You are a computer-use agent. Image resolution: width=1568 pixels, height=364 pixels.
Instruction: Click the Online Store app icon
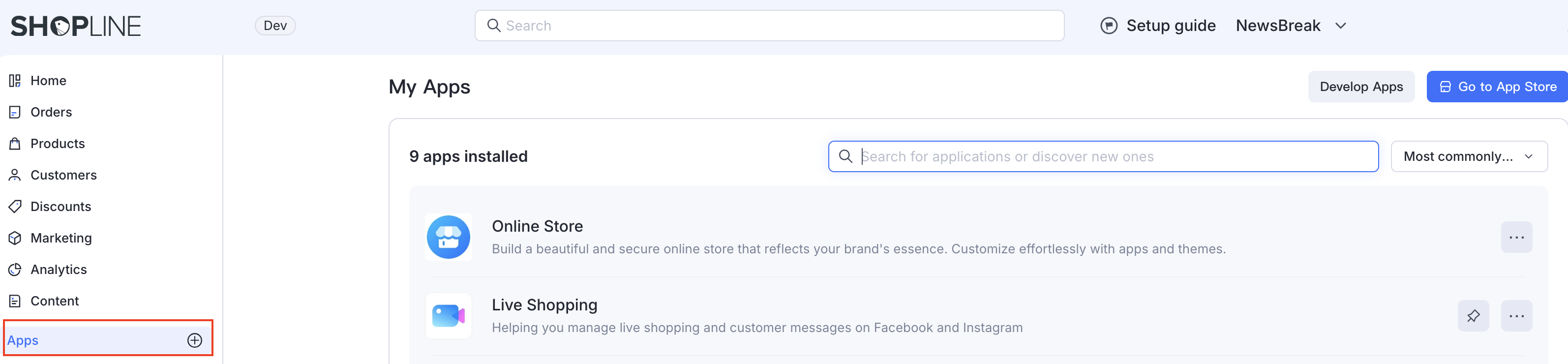449,238
